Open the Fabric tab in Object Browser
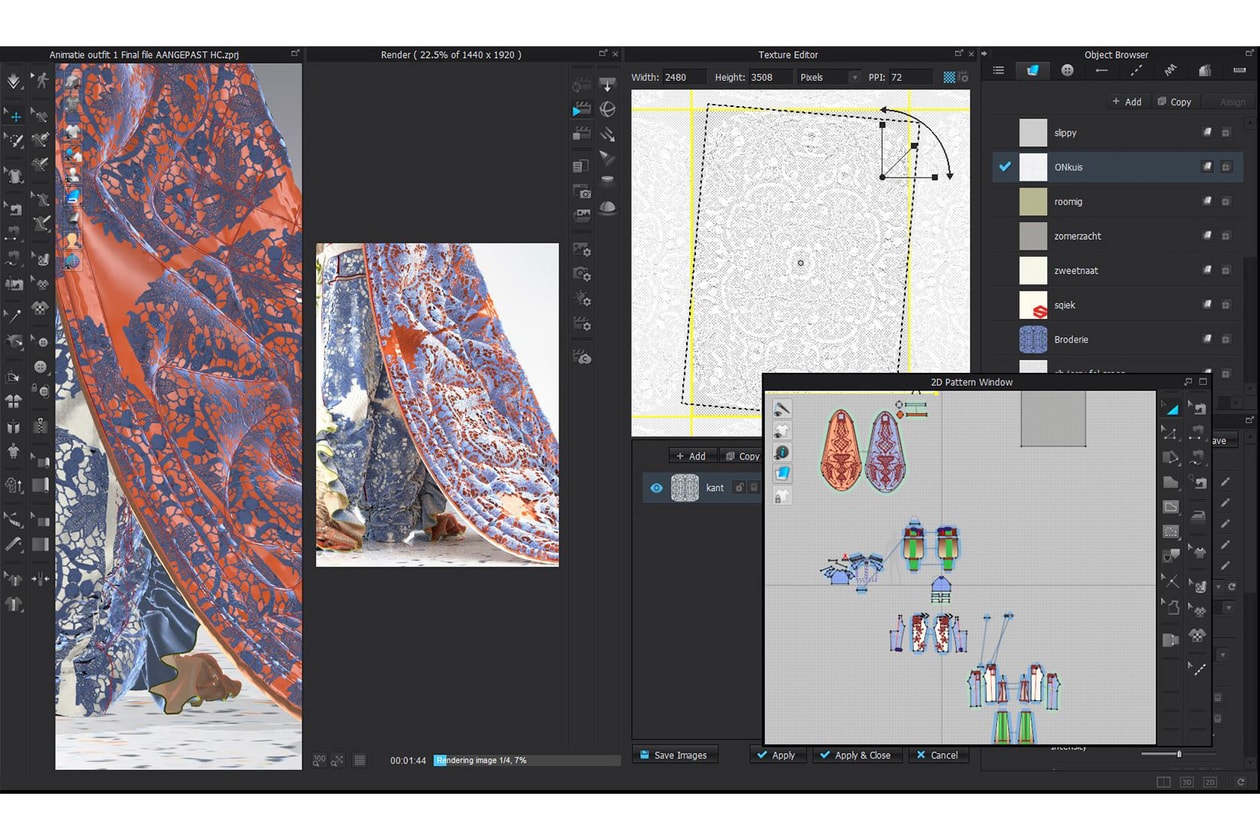 (x=1033, y=71)
